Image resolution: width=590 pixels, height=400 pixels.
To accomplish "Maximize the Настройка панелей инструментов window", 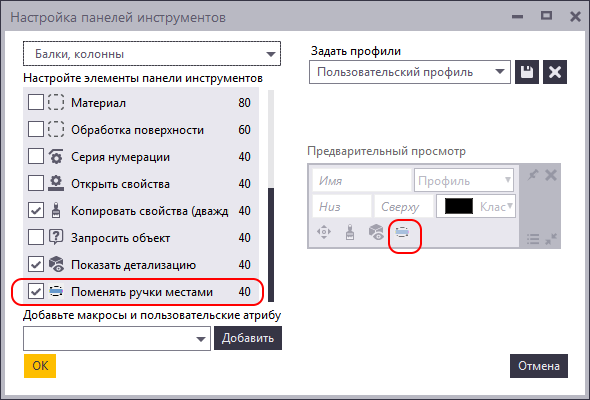I will (x=546, y=16).
